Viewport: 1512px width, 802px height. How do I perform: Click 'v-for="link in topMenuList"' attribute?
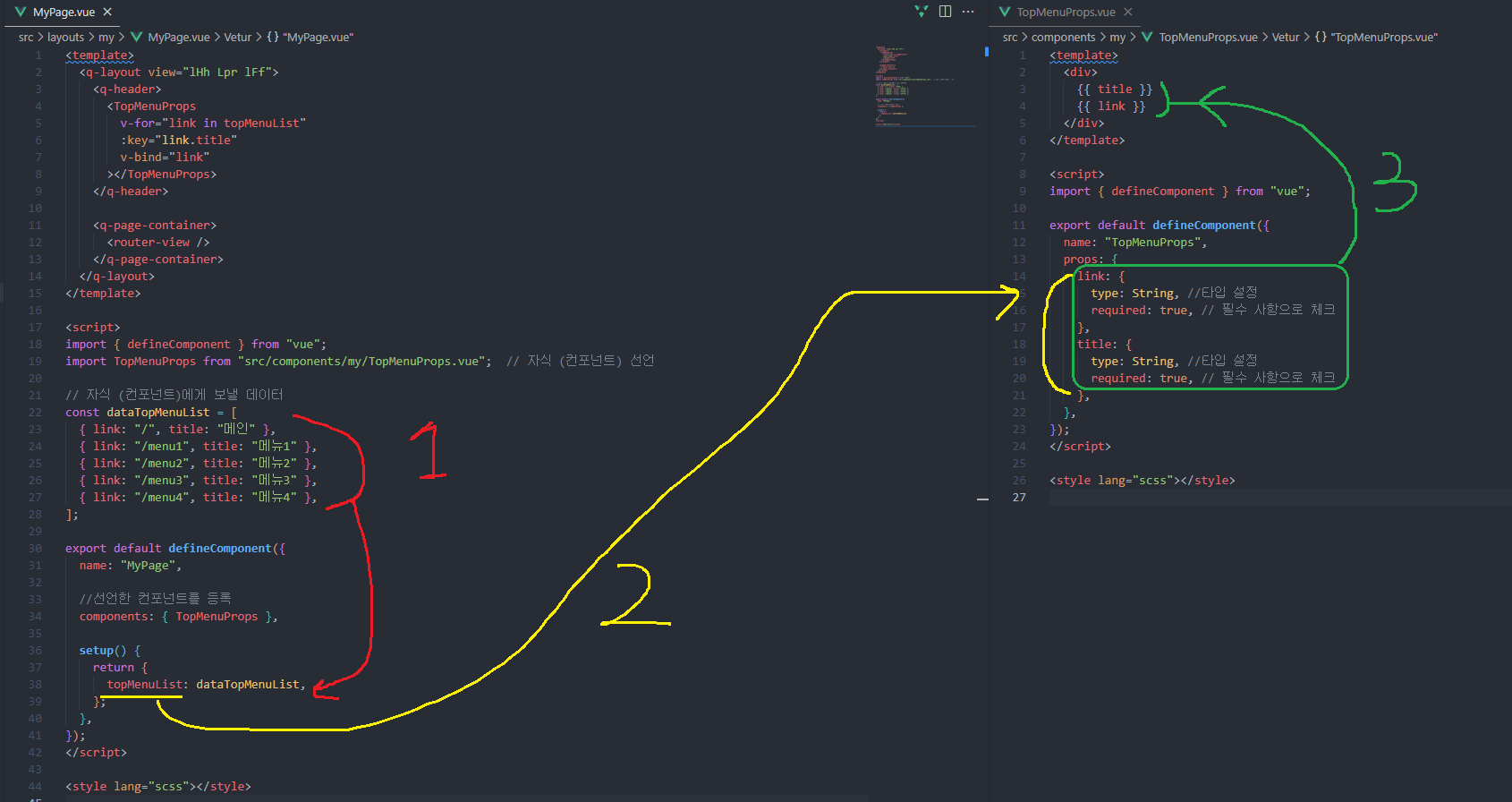pos(213,123)
